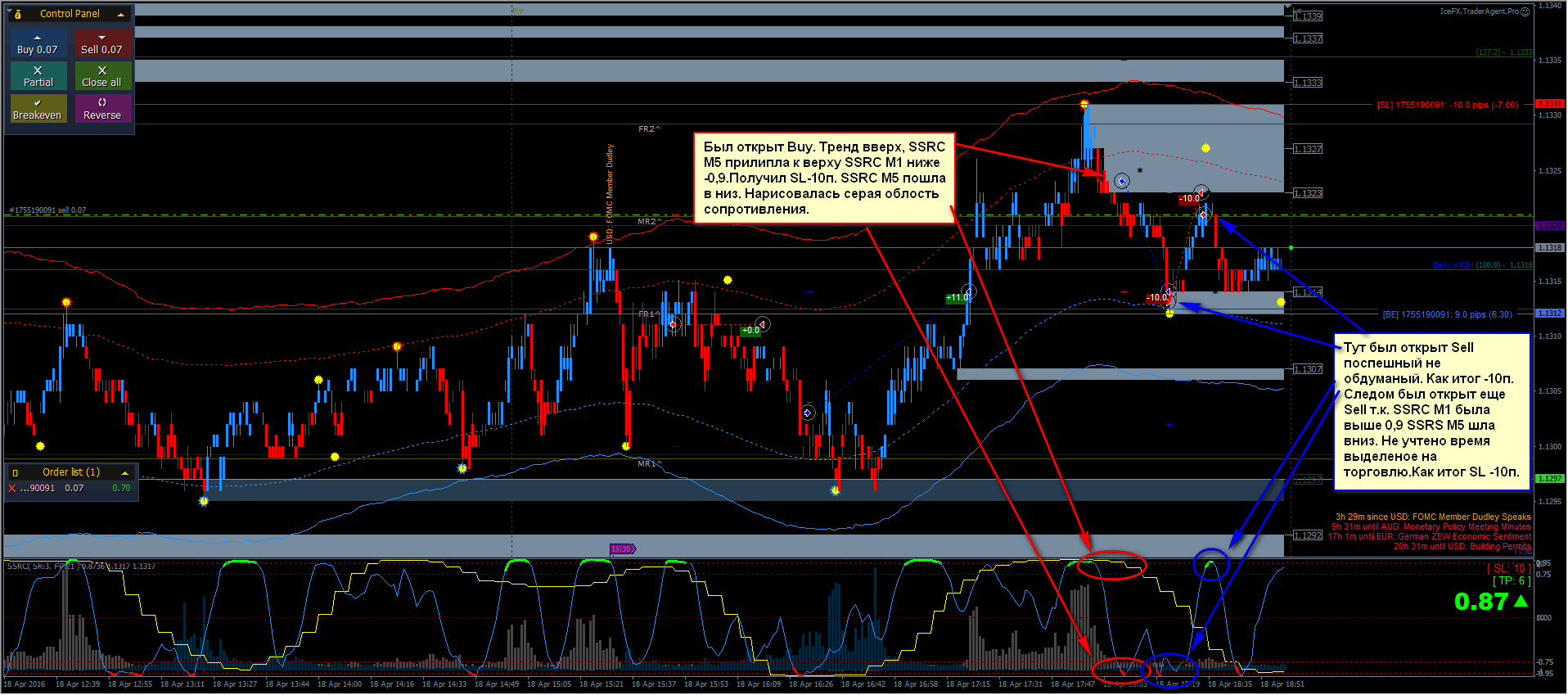Click the +0.0 green trade result label
The image size is (1568, 695).
(750, 331)
